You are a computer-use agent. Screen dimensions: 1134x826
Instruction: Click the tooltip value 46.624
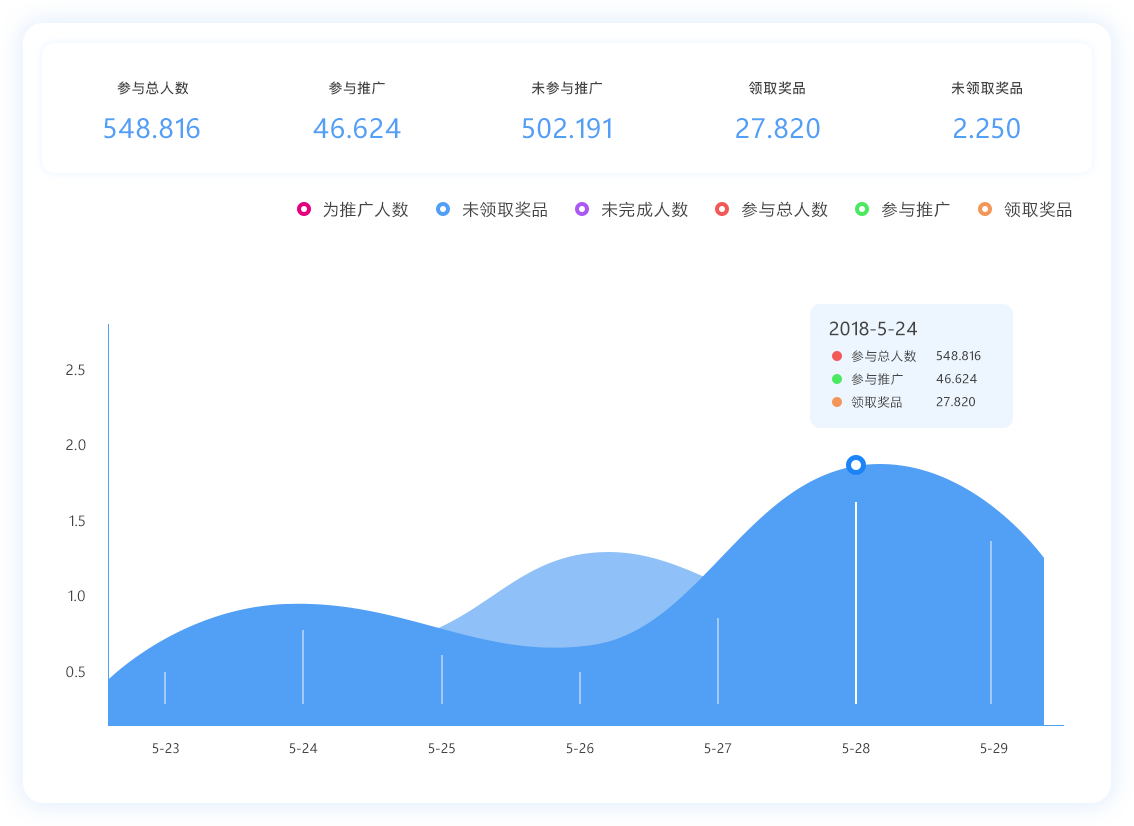point(956,379)
